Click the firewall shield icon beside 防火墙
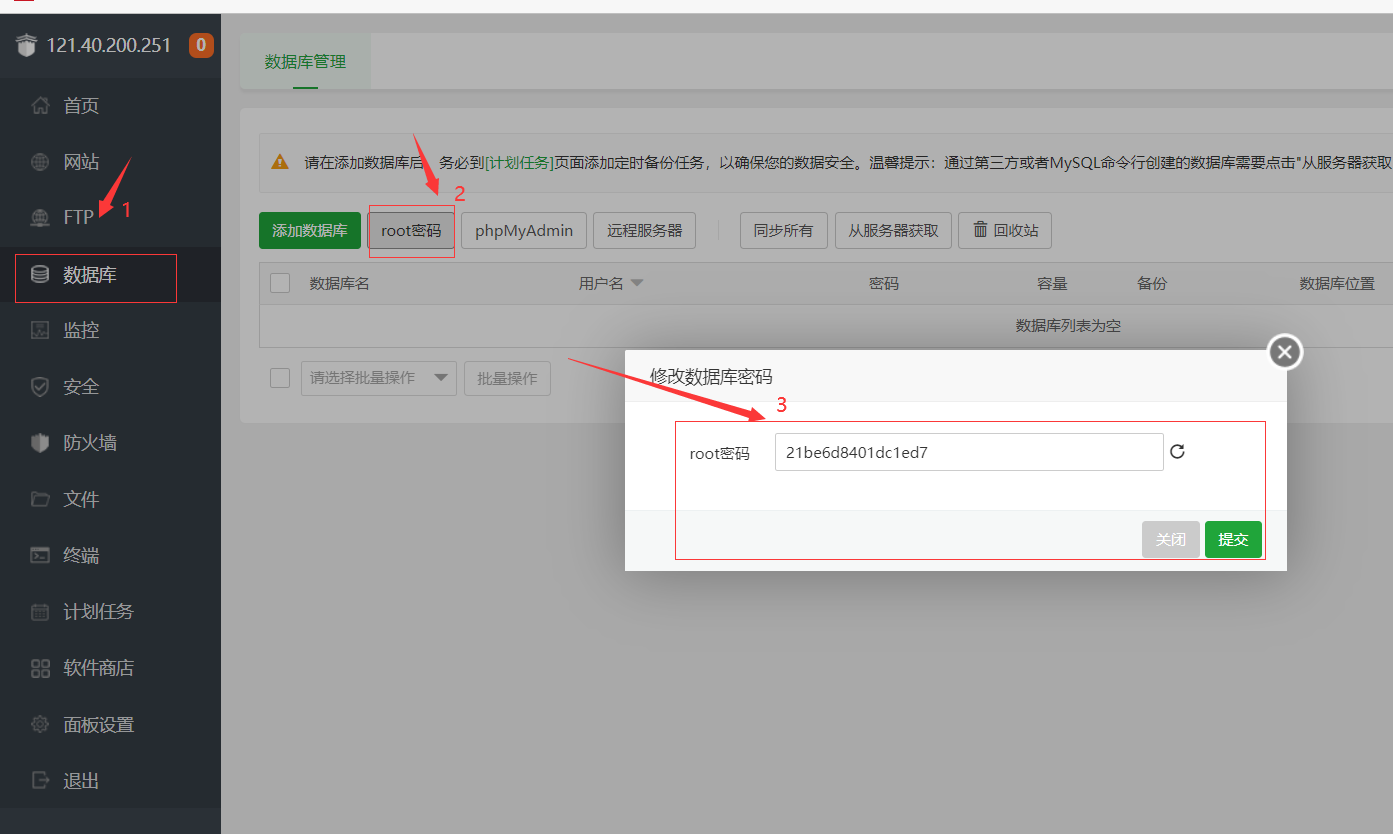1393x834 pixels. [40, 442]
